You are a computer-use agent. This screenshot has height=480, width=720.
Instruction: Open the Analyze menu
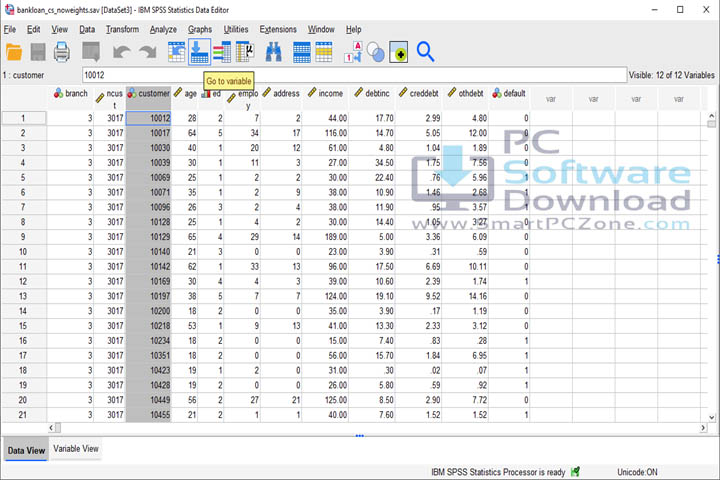[x=163, y=29]
